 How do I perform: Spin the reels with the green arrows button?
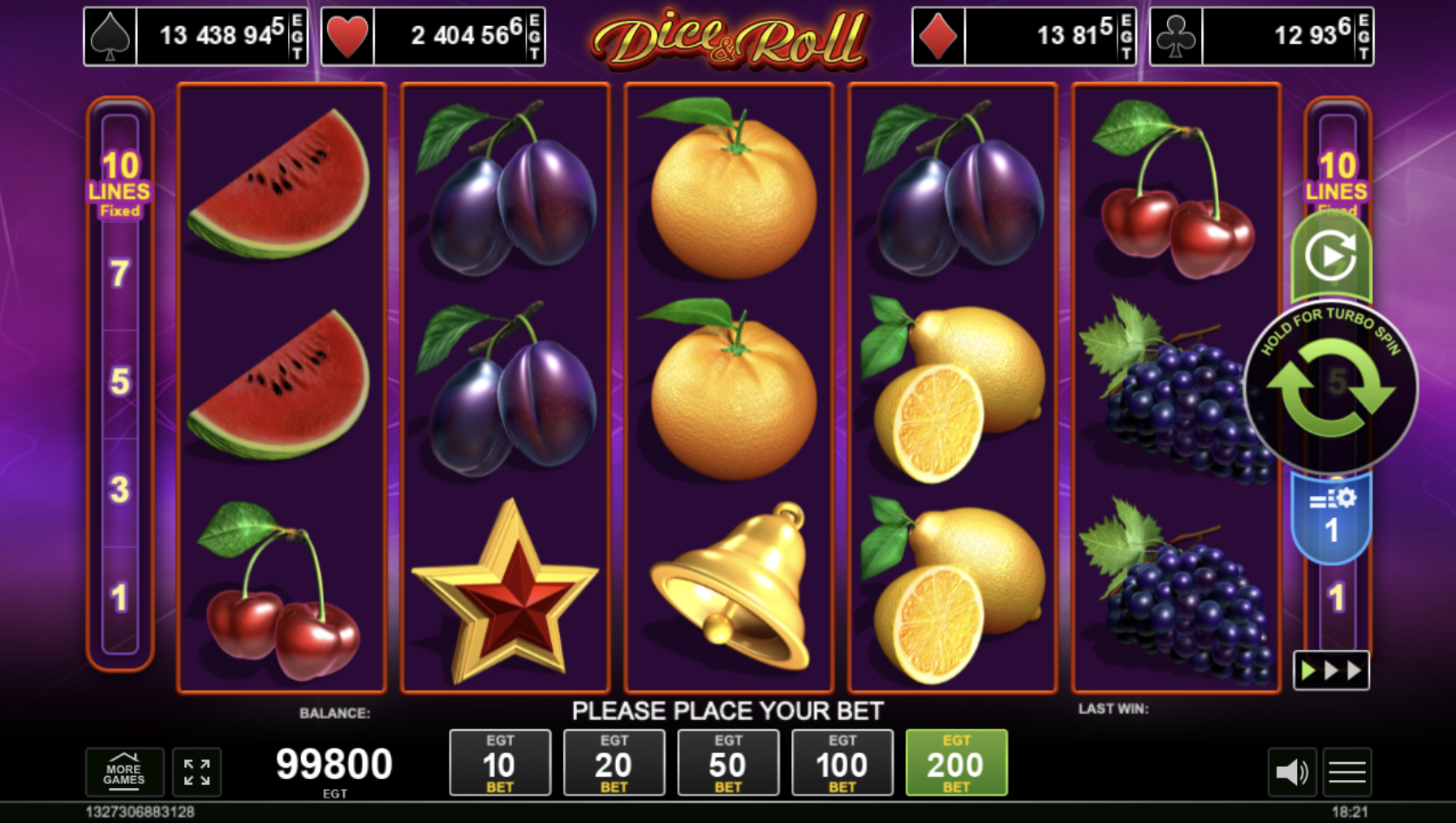pos(1331,388)
